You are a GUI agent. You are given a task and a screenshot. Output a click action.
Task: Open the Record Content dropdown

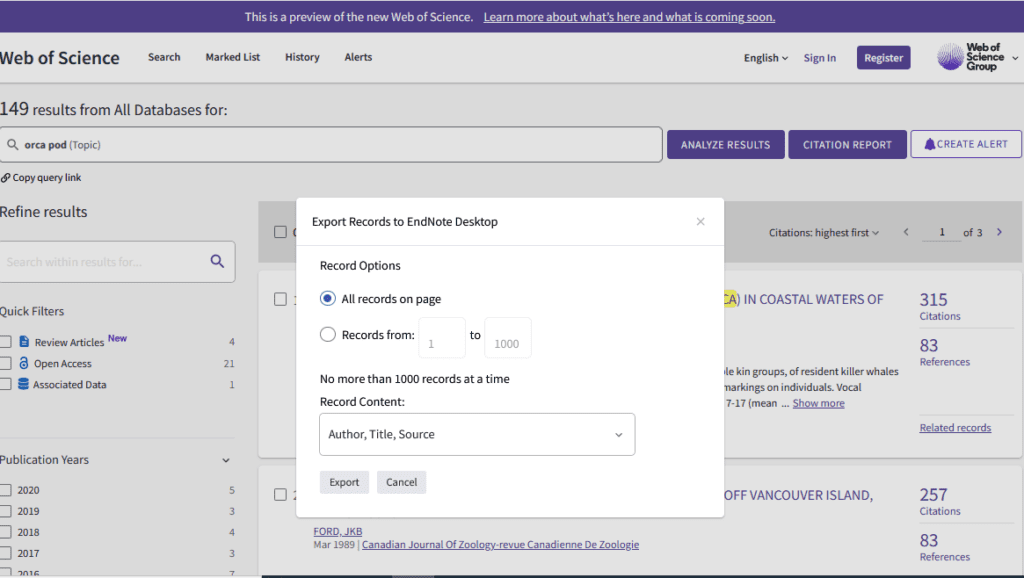point(477,435)
